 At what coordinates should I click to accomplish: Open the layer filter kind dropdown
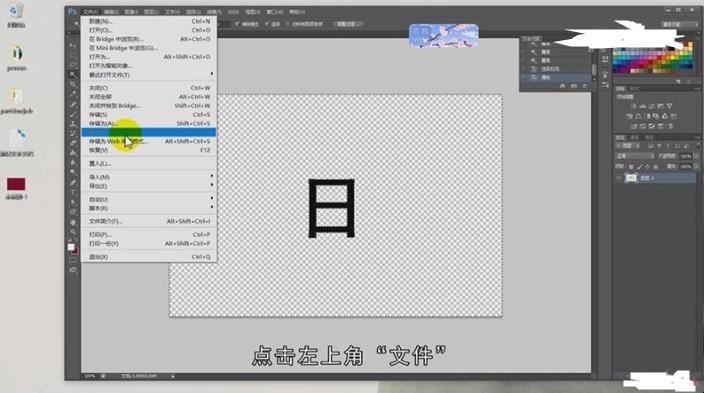(629, 146)
